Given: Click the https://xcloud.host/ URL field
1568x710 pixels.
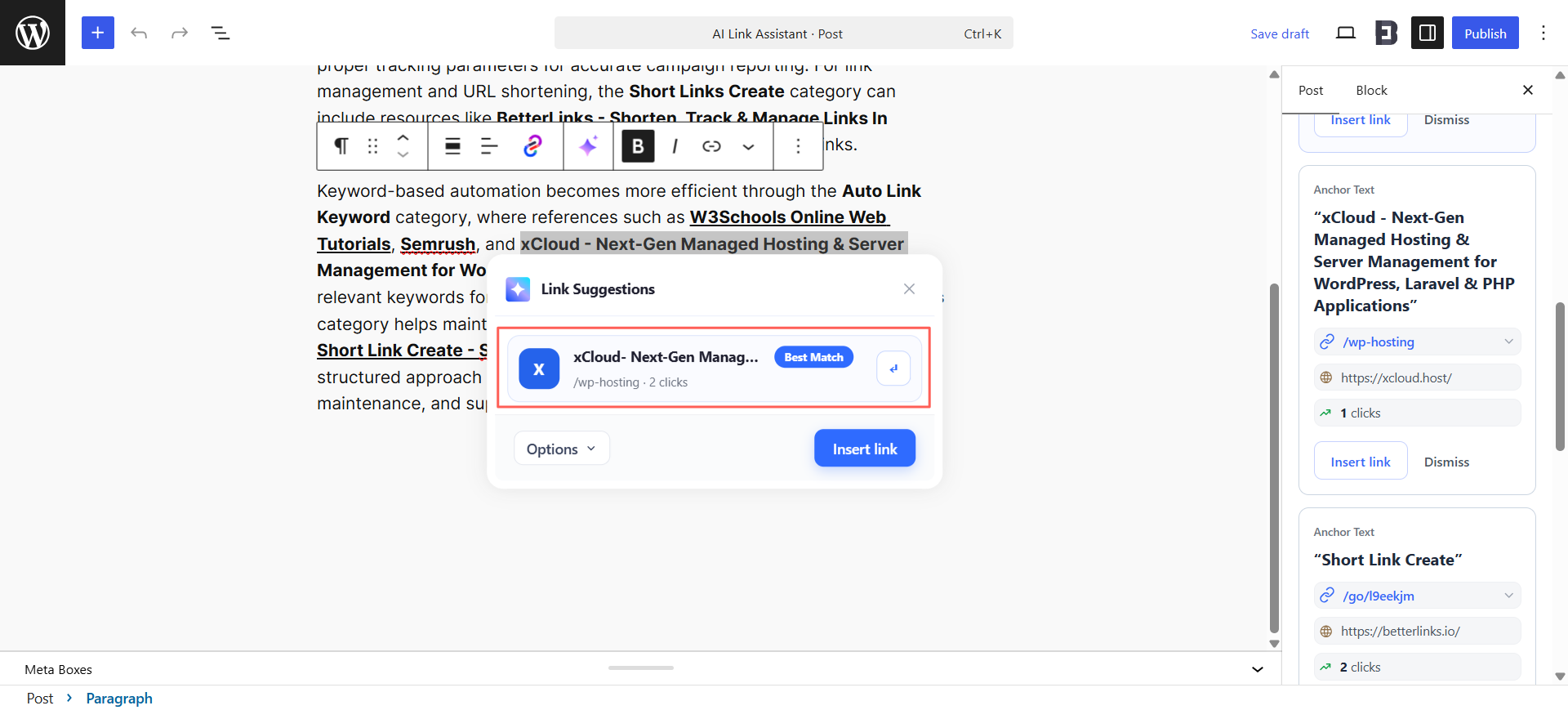Looking at the screenshot, I should pyautogui.click(x=1417, y=377).
